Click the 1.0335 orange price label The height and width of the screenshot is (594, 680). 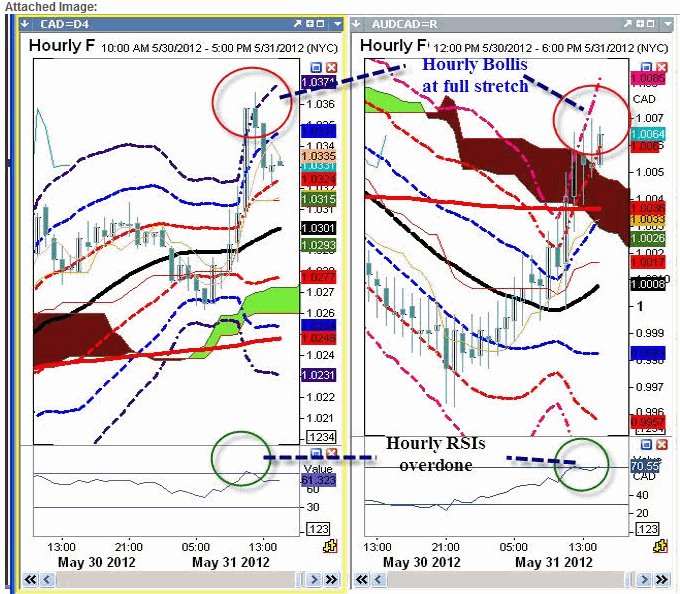(318, 156)
